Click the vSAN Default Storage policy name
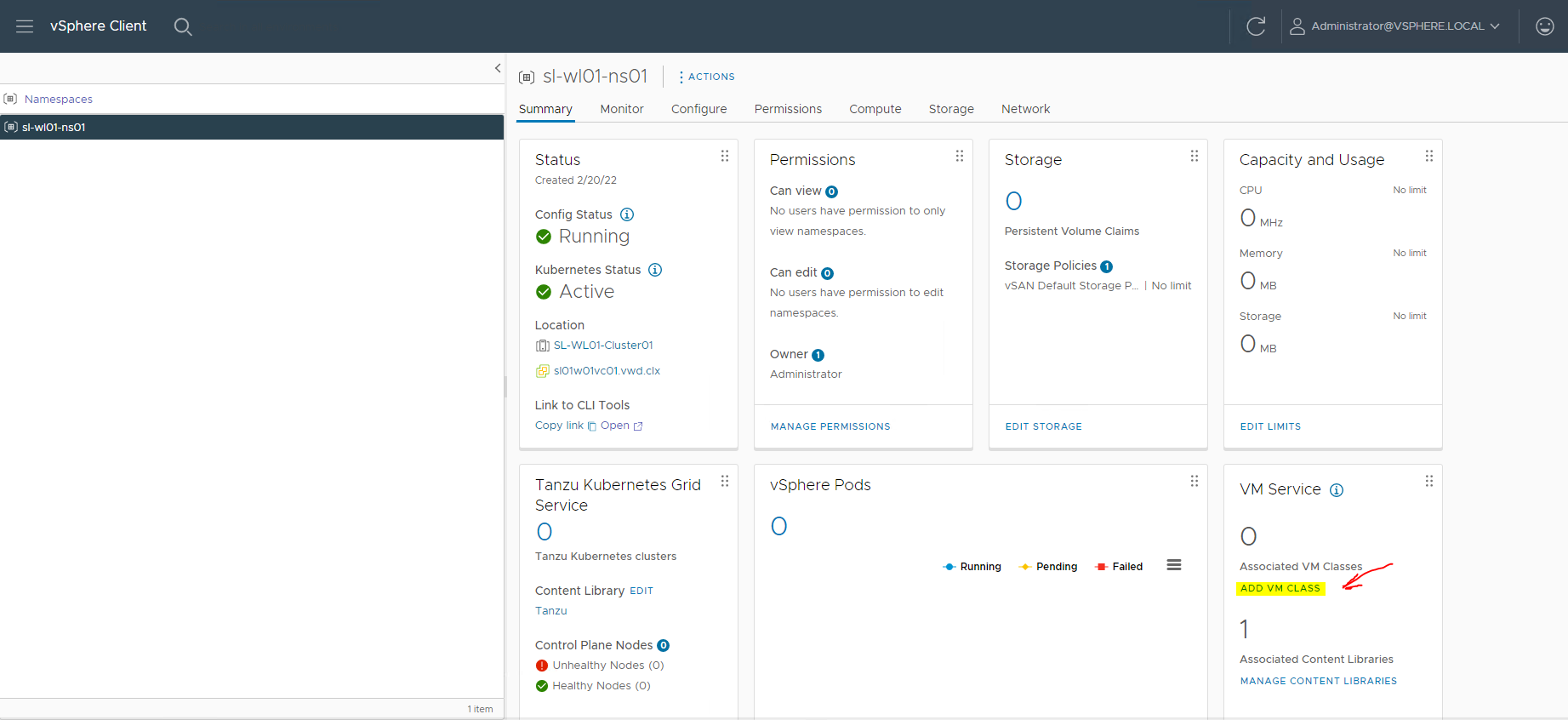1568x720 pixels. [x=1071, y=286]
